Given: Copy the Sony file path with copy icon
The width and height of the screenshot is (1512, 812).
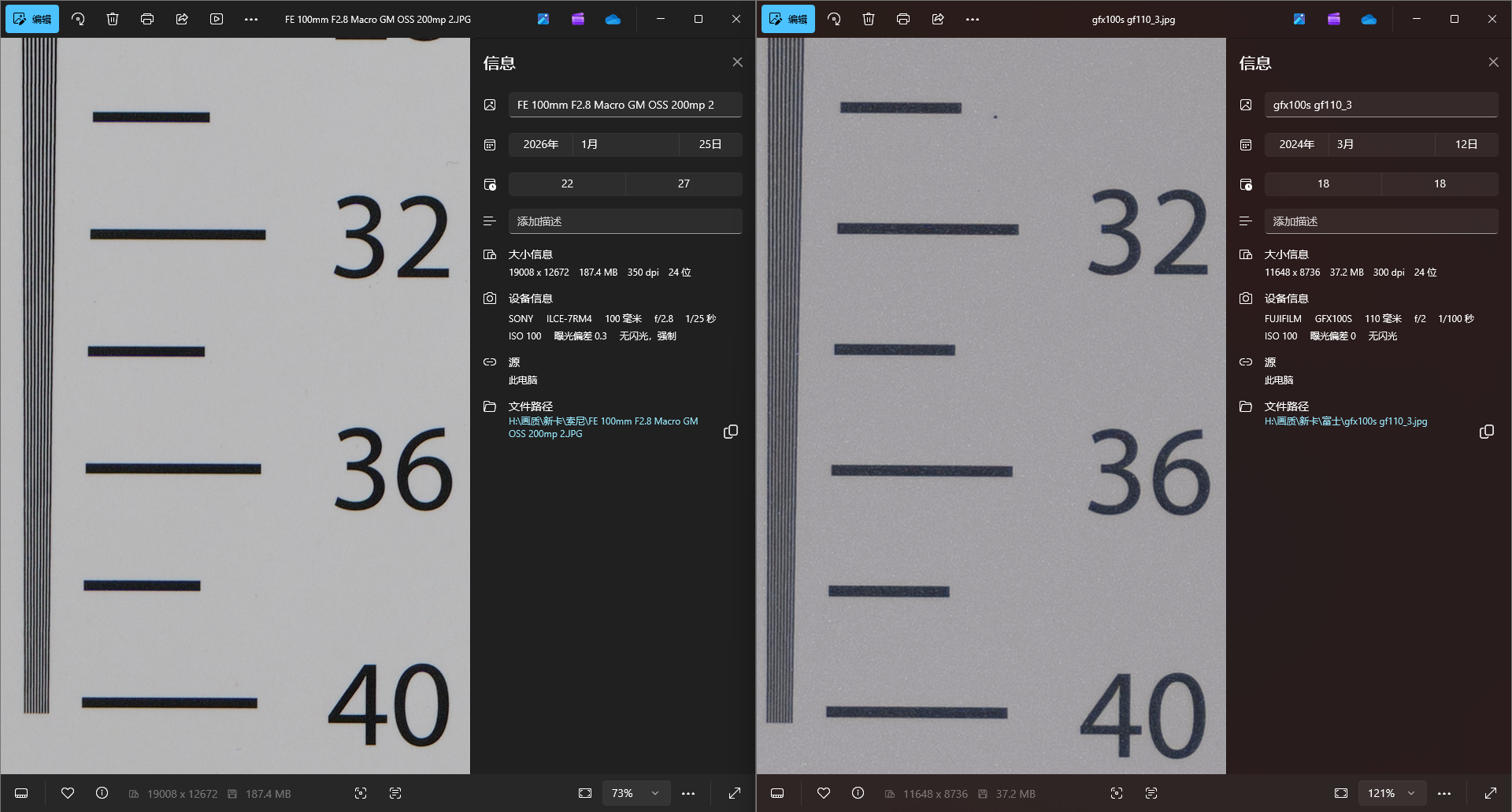Looking at the screenshot, I should tap(731, 432).
